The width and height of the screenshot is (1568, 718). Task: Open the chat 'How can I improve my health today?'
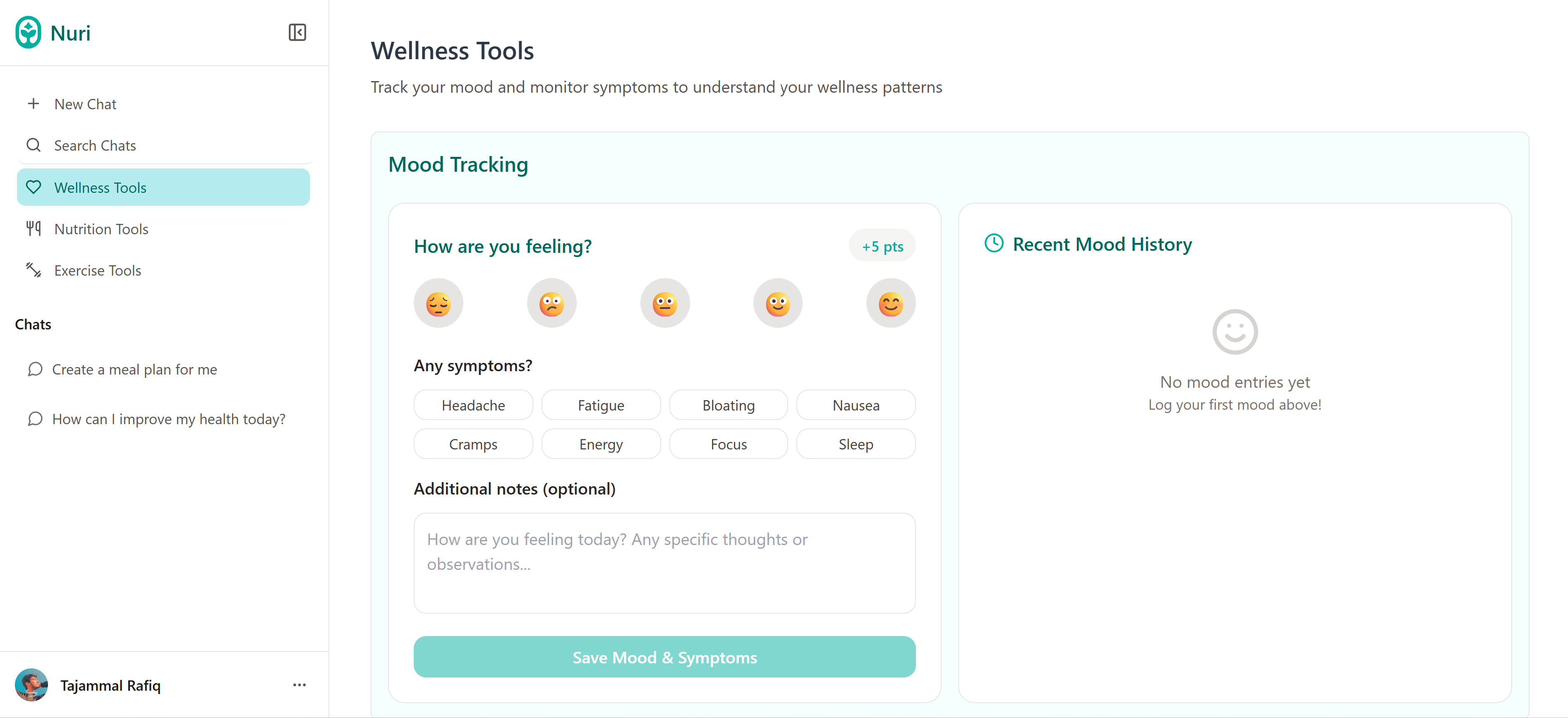[168, 419]
